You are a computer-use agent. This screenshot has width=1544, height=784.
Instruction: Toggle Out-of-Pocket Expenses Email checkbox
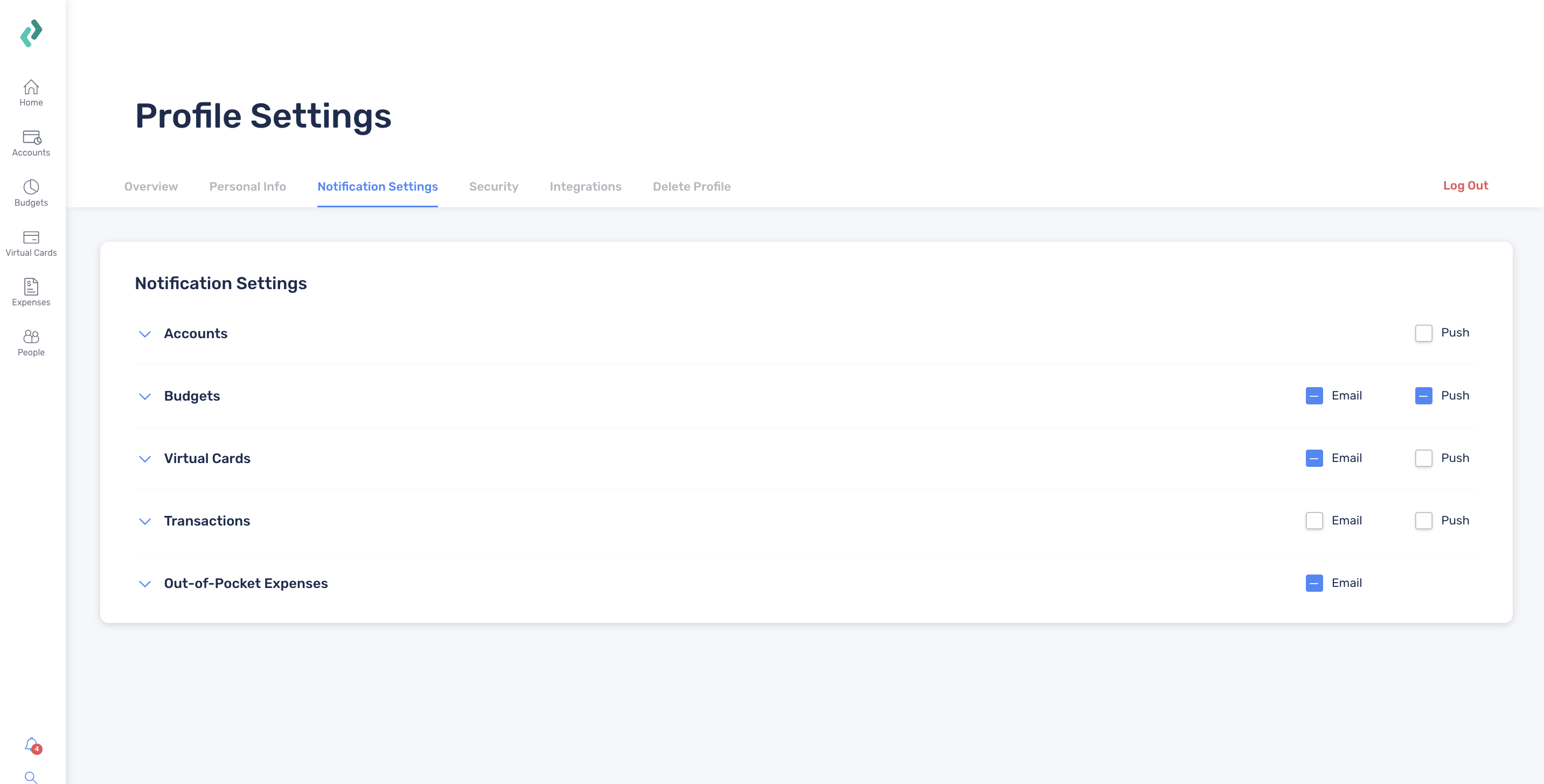coord(1314,583)
